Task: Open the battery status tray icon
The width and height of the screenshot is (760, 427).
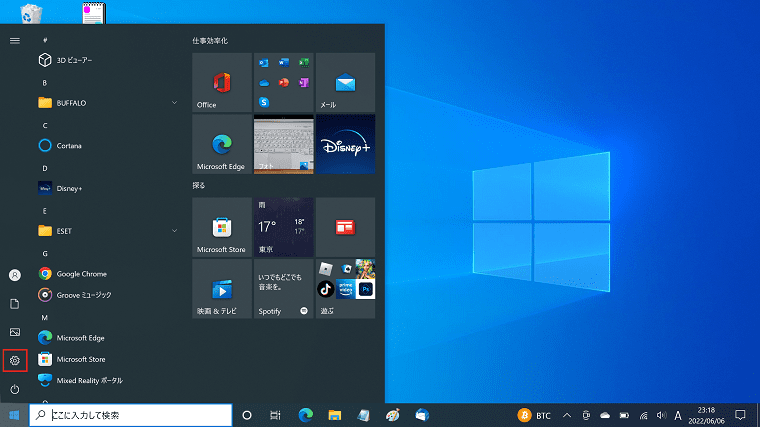Action: pyautogui.click(x=624, y=415)
